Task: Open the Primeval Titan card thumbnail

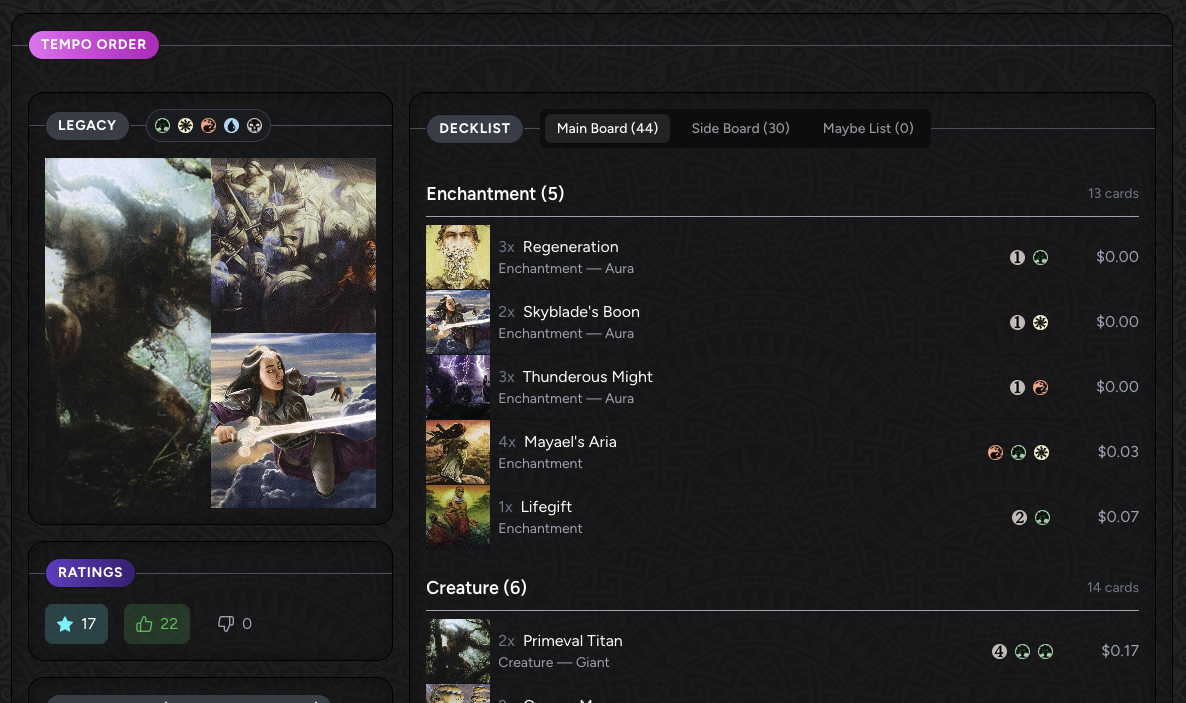Action: (x=458, y=652)
